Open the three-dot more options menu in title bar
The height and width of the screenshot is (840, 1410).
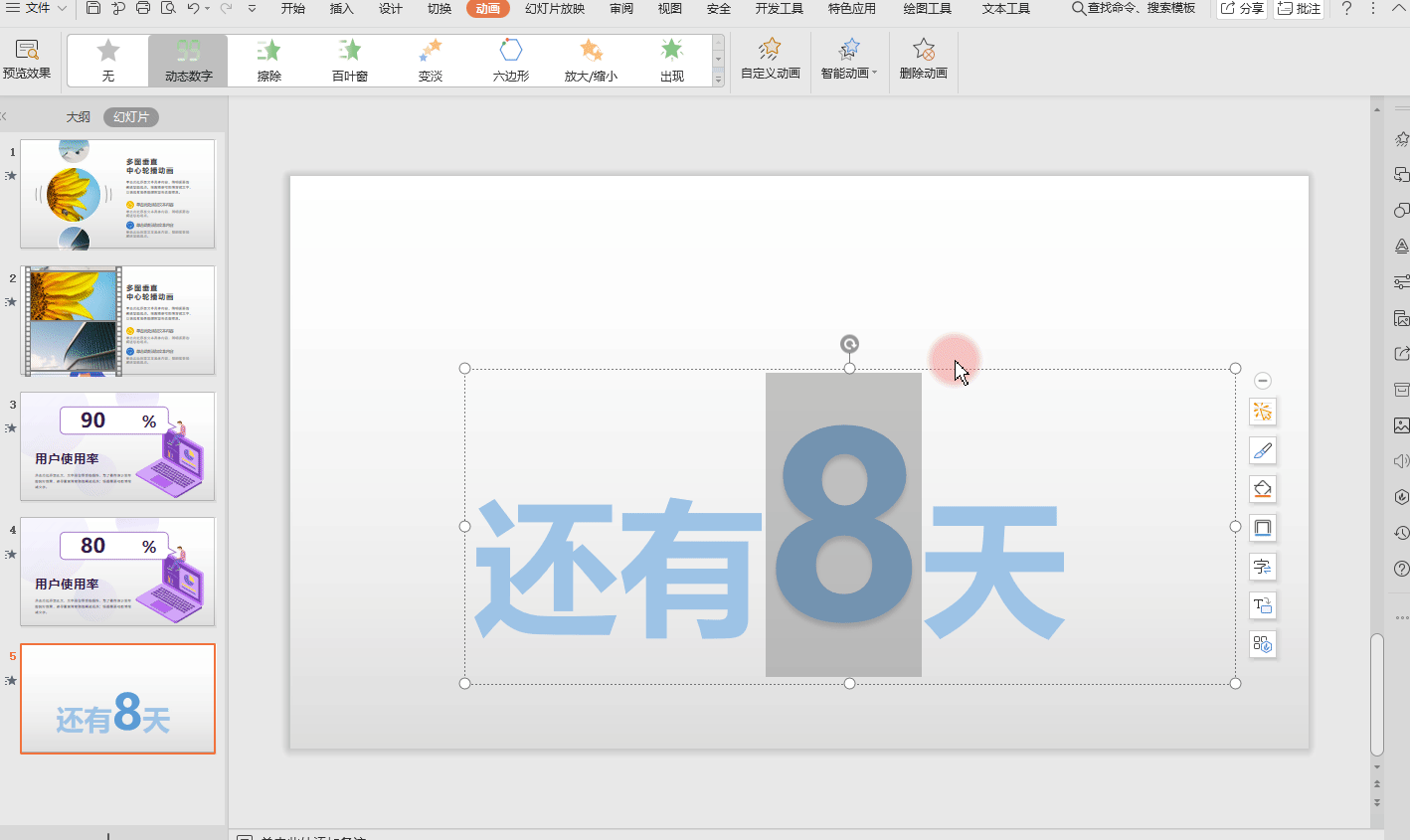(x=1373, y=8)
